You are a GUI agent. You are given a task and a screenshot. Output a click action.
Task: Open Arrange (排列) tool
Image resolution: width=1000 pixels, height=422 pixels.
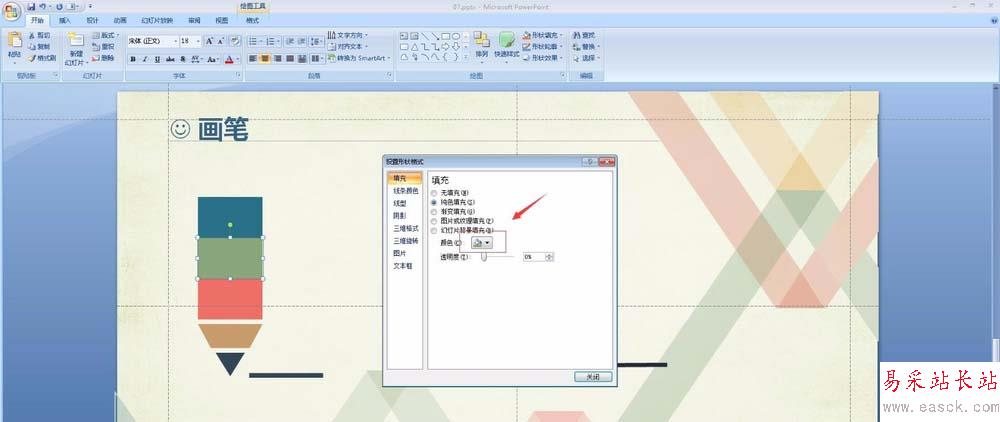click(x=482, y=47)
